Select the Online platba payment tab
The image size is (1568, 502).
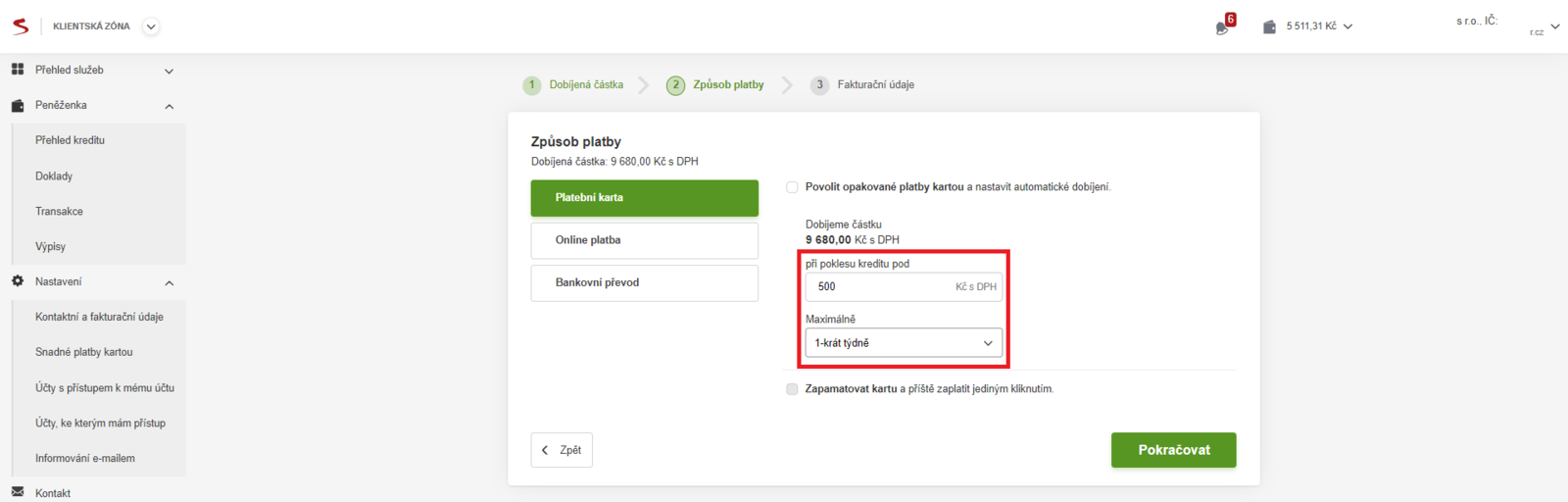[644, 240]
